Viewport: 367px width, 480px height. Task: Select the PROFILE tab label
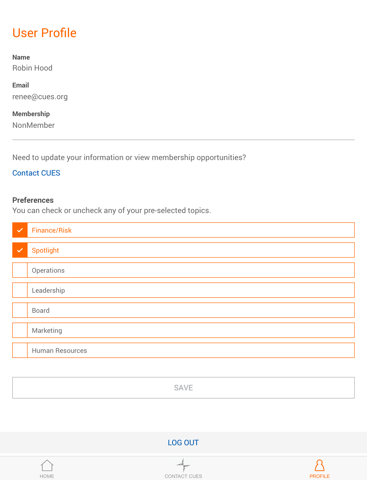[319, 476]
